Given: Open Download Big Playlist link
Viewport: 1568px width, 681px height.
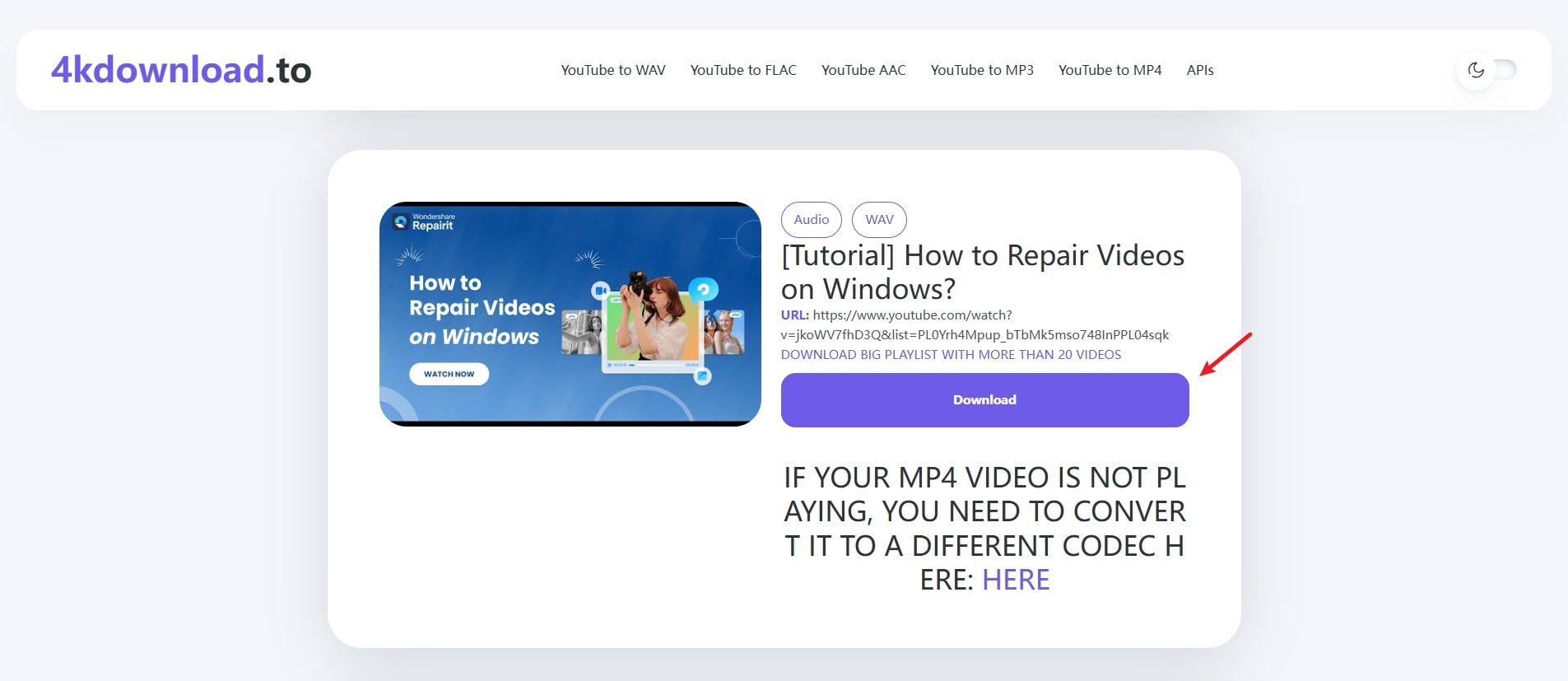Looking at the screenshot, I should pos(951,355).
